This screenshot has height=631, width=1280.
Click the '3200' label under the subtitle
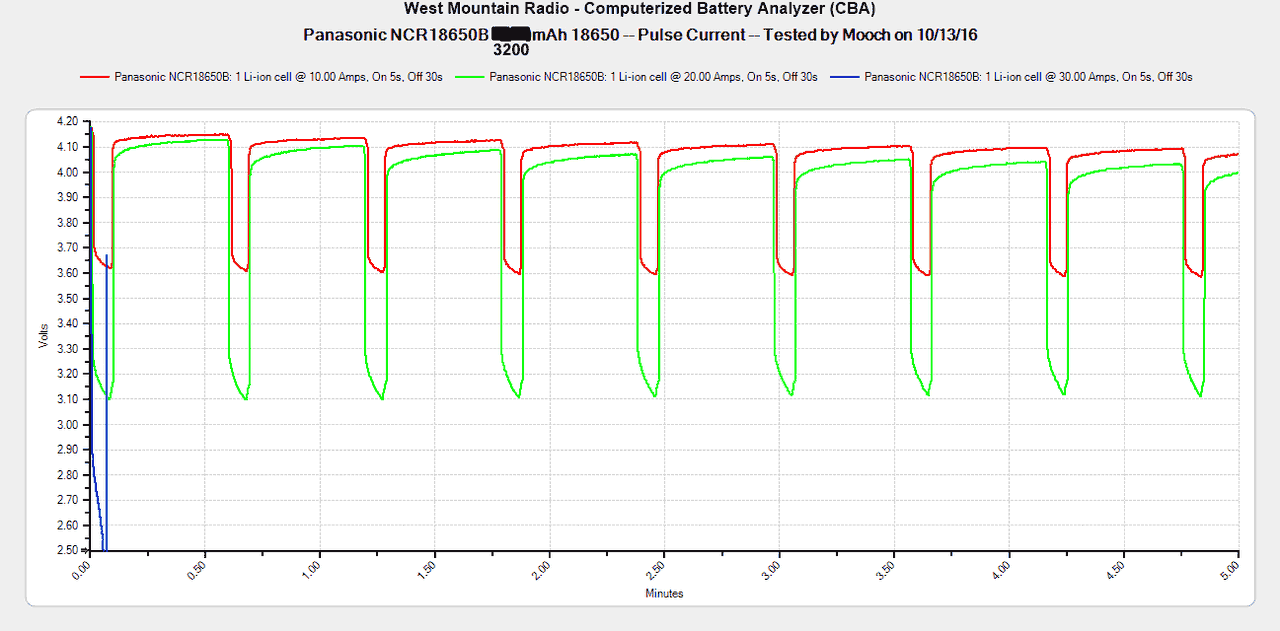pyautogui.click(x=511, y=49)
